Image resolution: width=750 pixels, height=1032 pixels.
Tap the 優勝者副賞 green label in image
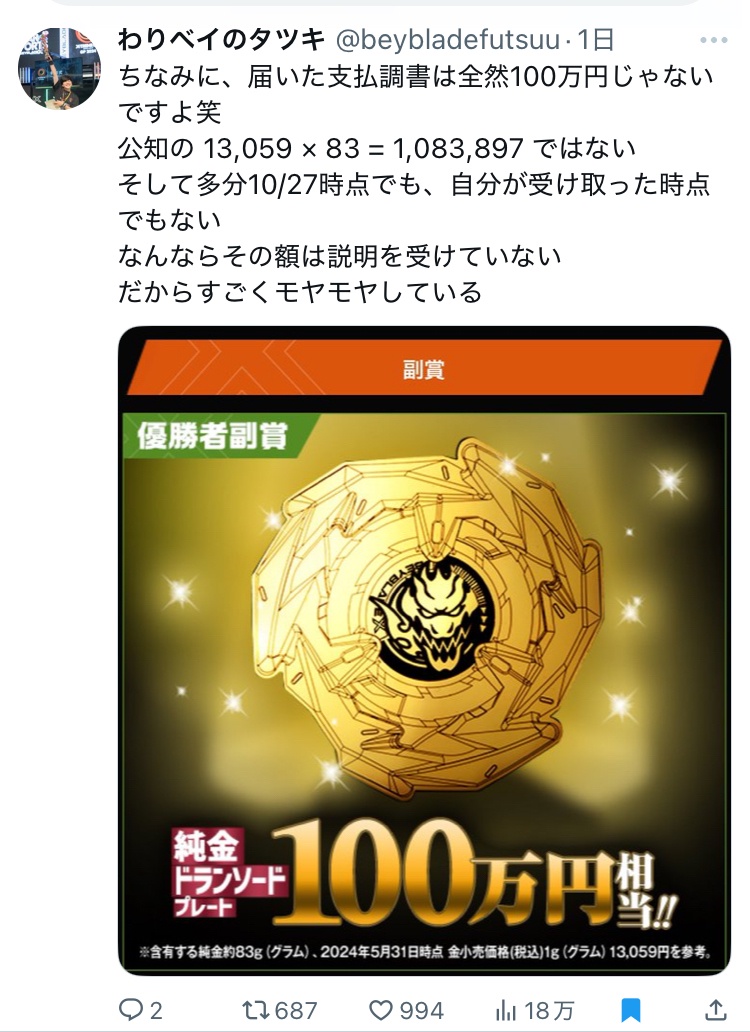(x=212, y=435)
